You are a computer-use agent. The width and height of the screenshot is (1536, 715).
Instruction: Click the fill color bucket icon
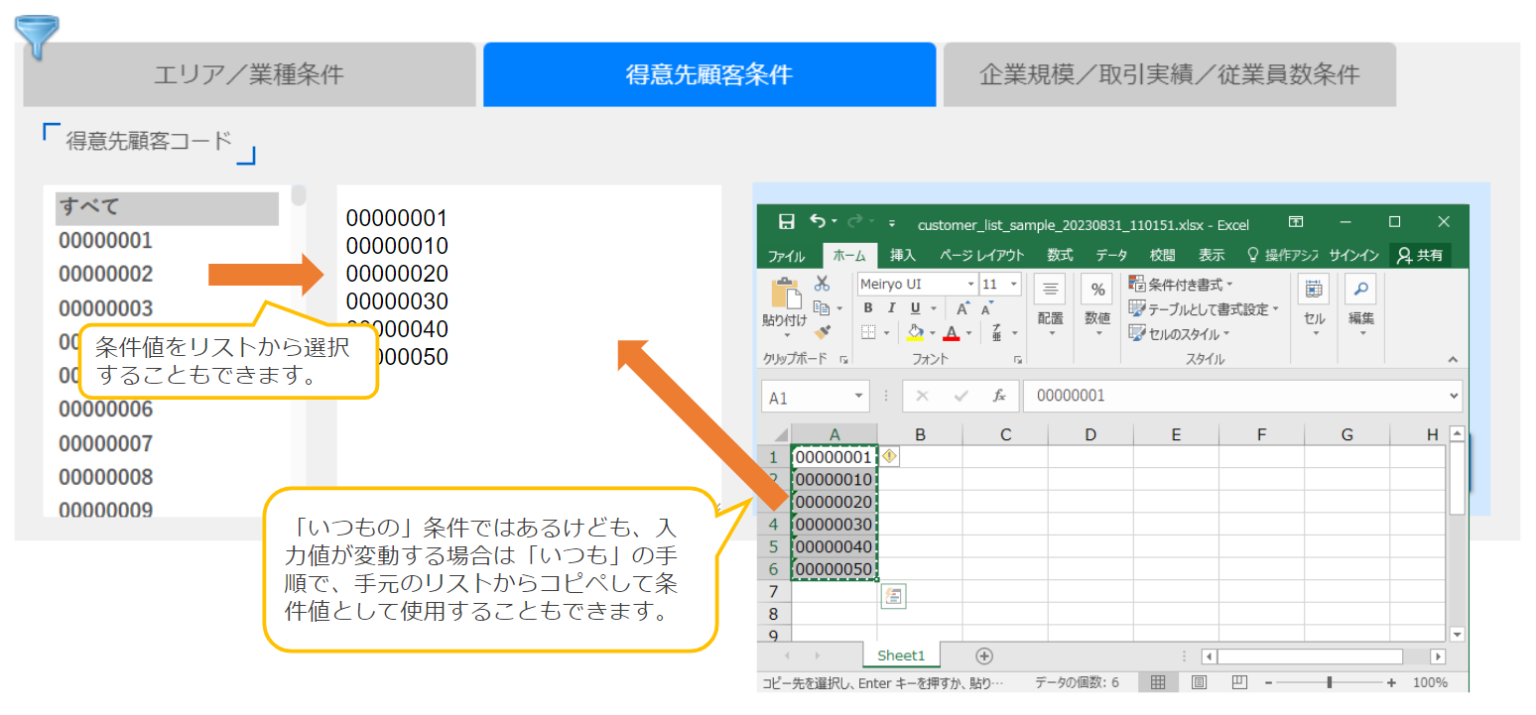[x=917, y=332]
